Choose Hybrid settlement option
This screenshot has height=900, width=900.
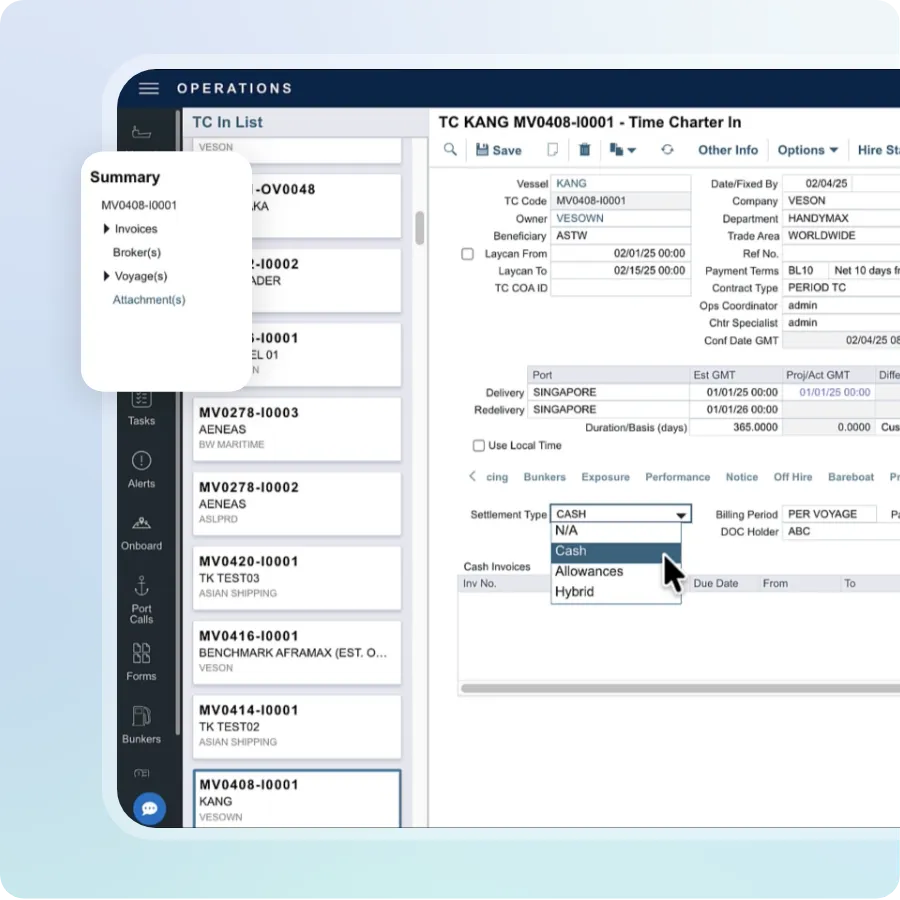click(x=616, y=592)
